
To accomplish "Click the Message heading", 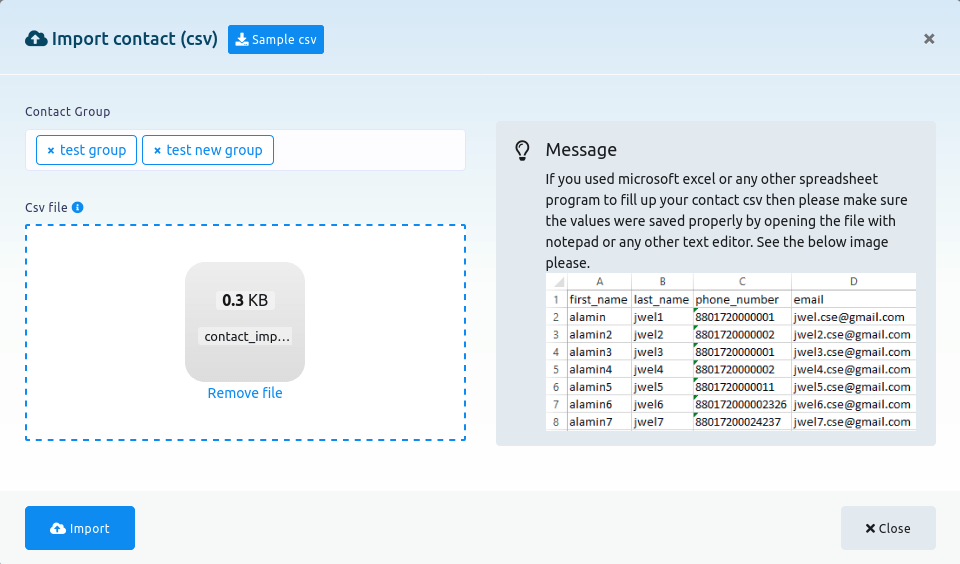I will [x=581, y=150].
